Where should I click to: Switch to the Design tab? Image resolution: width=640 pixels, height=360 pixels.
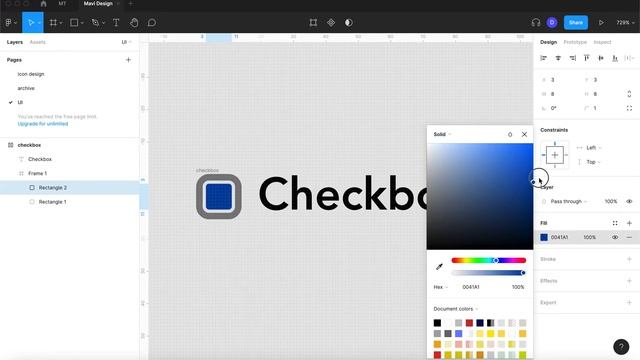click(x=548, y=42)
